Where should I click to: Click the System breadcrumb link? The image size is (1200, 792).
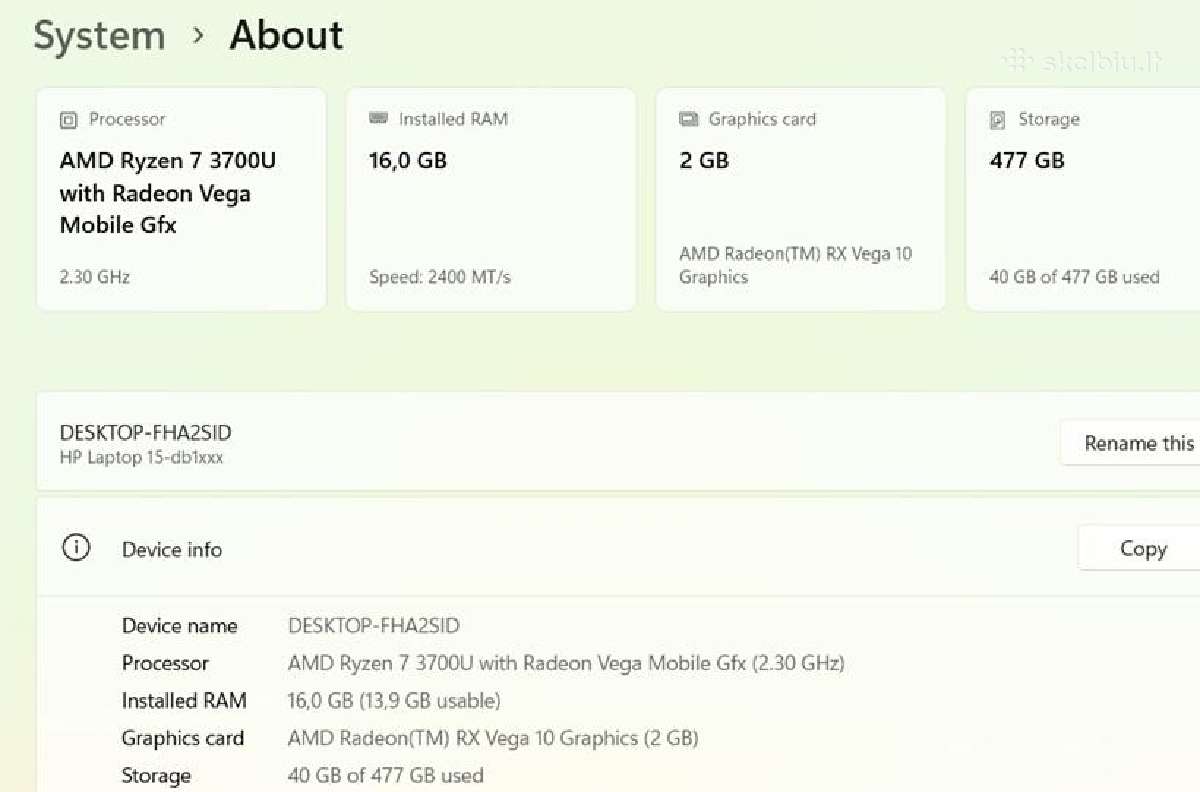(x=99, y=36)
